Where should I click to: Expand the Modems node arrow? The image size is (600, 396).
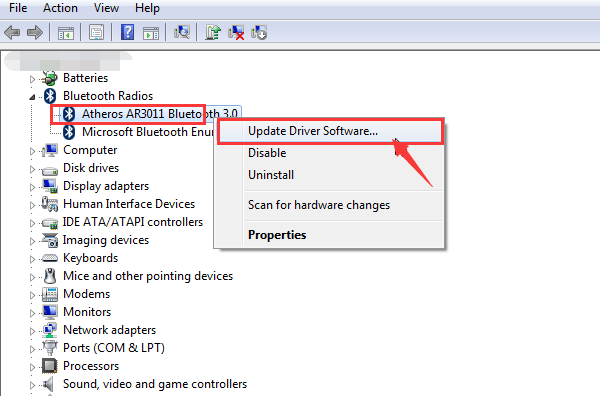point(32,295)
